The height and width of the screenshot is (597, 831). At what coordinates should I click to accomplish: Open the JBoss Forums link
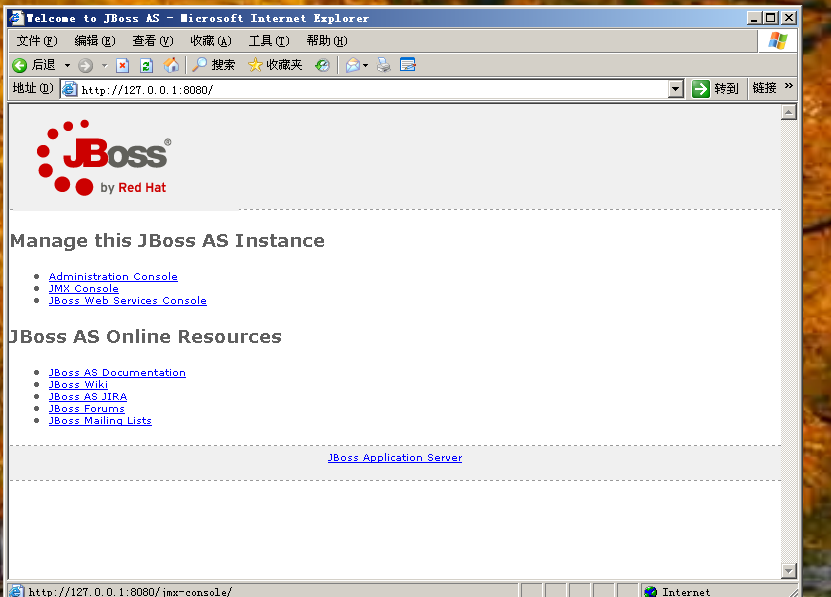[x=87, y=409]
